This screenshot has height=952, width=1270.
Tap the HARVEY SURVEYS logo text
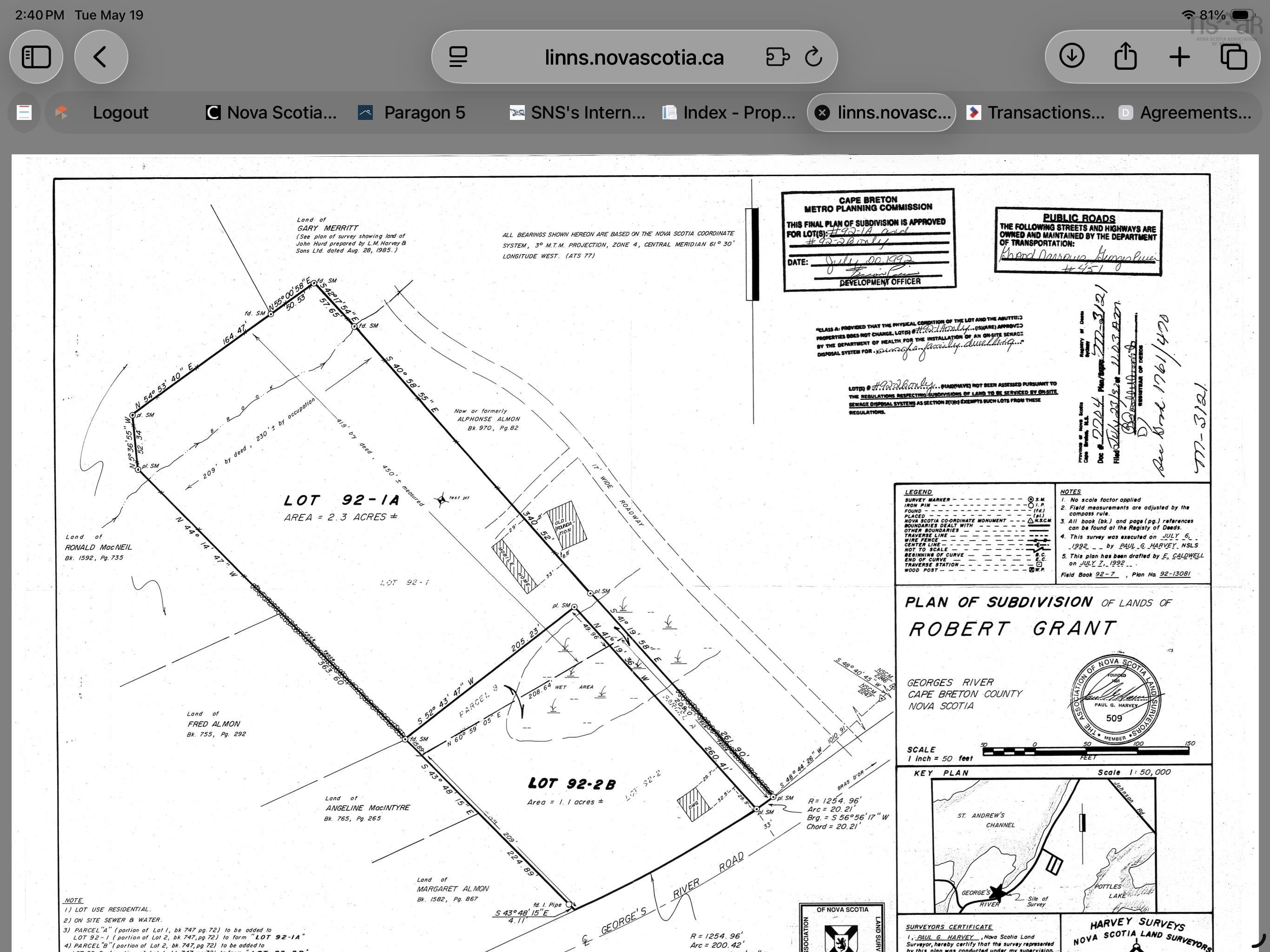coord(1137,925)
